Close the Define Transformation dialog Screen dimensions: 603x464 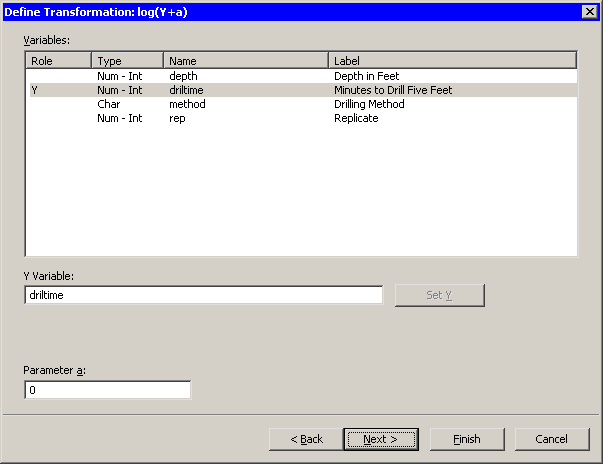(x=589, y=11)
